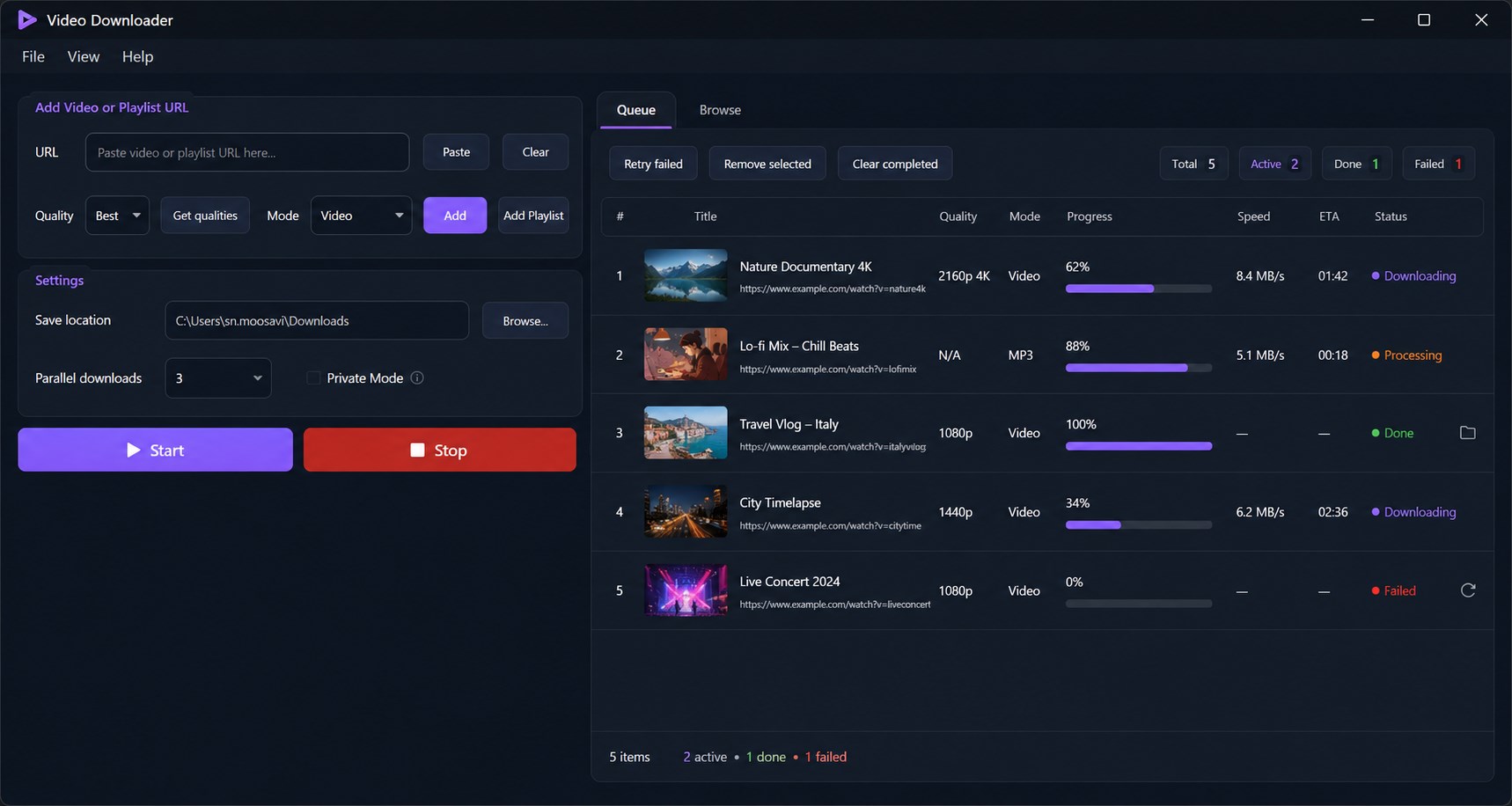
Task: Select the Live Concert 2024 thumbnail
Action: 686,590
